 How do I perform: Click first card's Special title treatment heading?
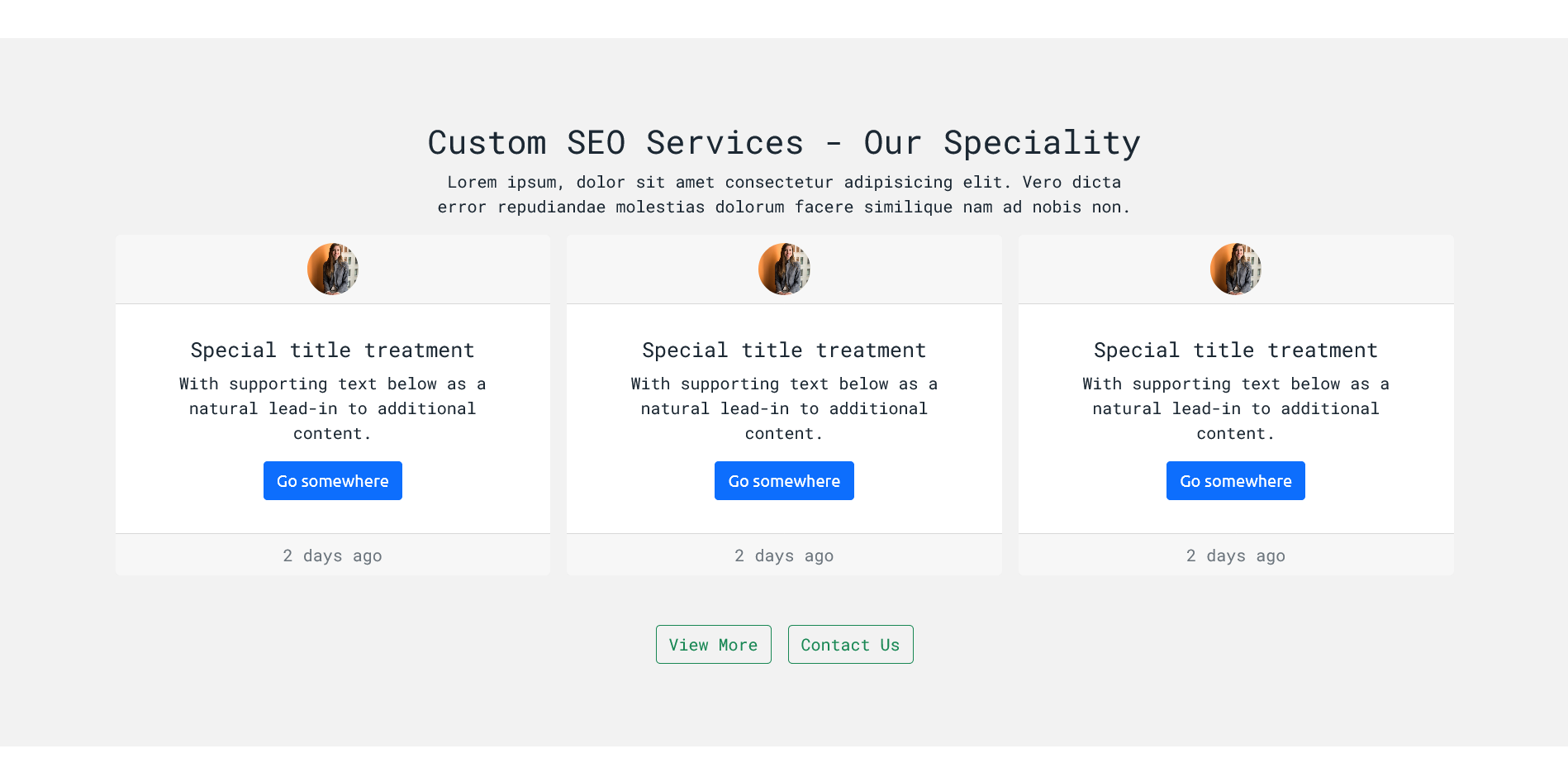(x=333, y=351)
